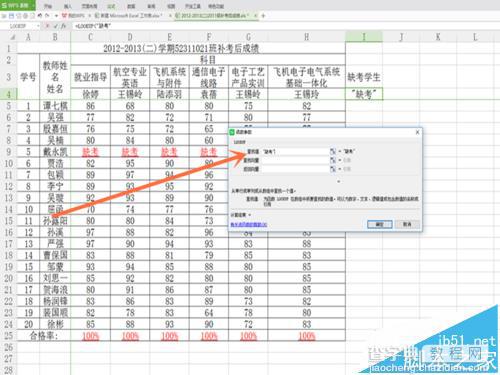Click the 缺考学生 header cell
The height and width of the screenshot is (375, 500).
point(364,77)
